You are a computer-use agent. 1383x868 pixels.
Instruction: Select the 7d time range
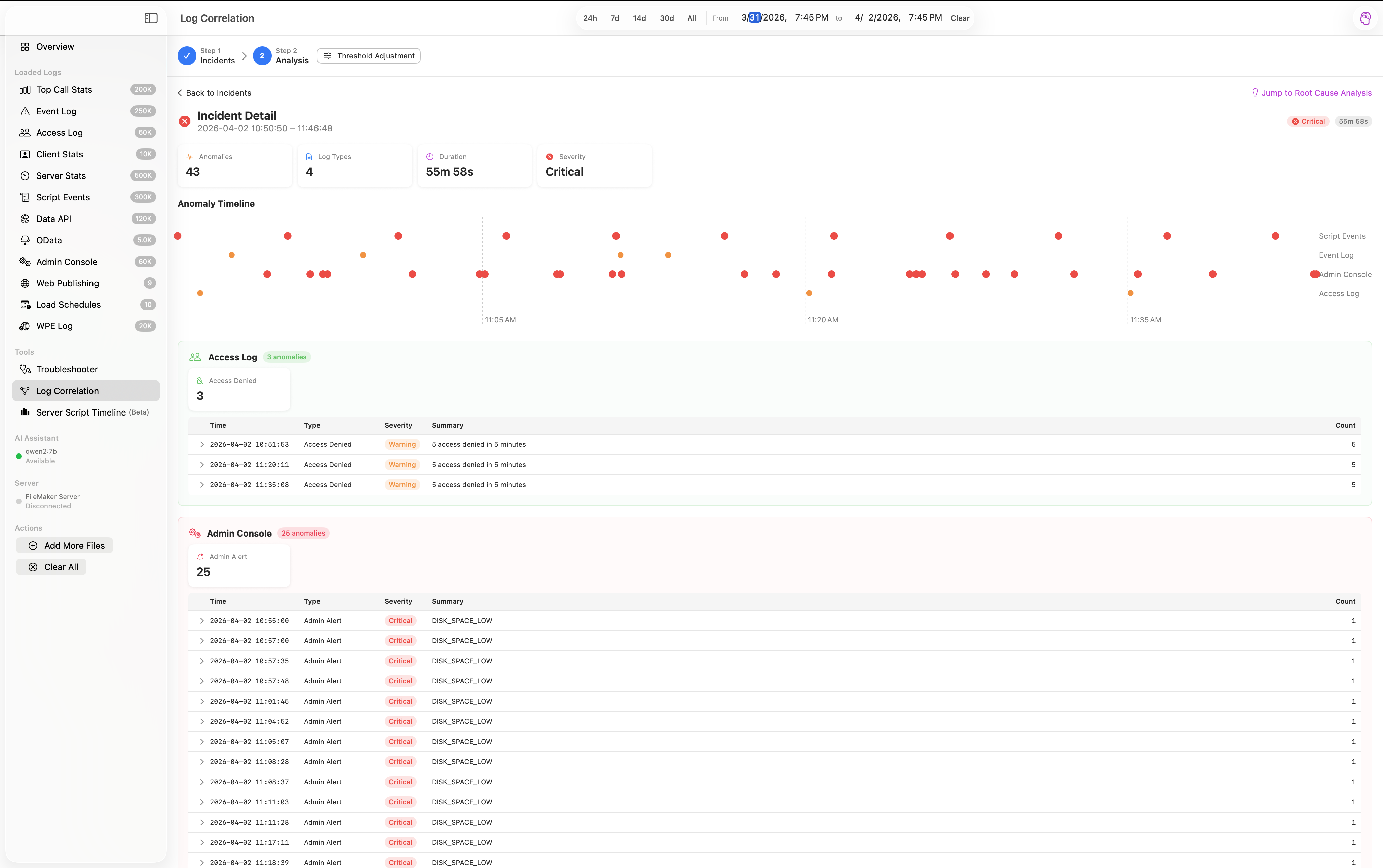[x=614, y=18]
